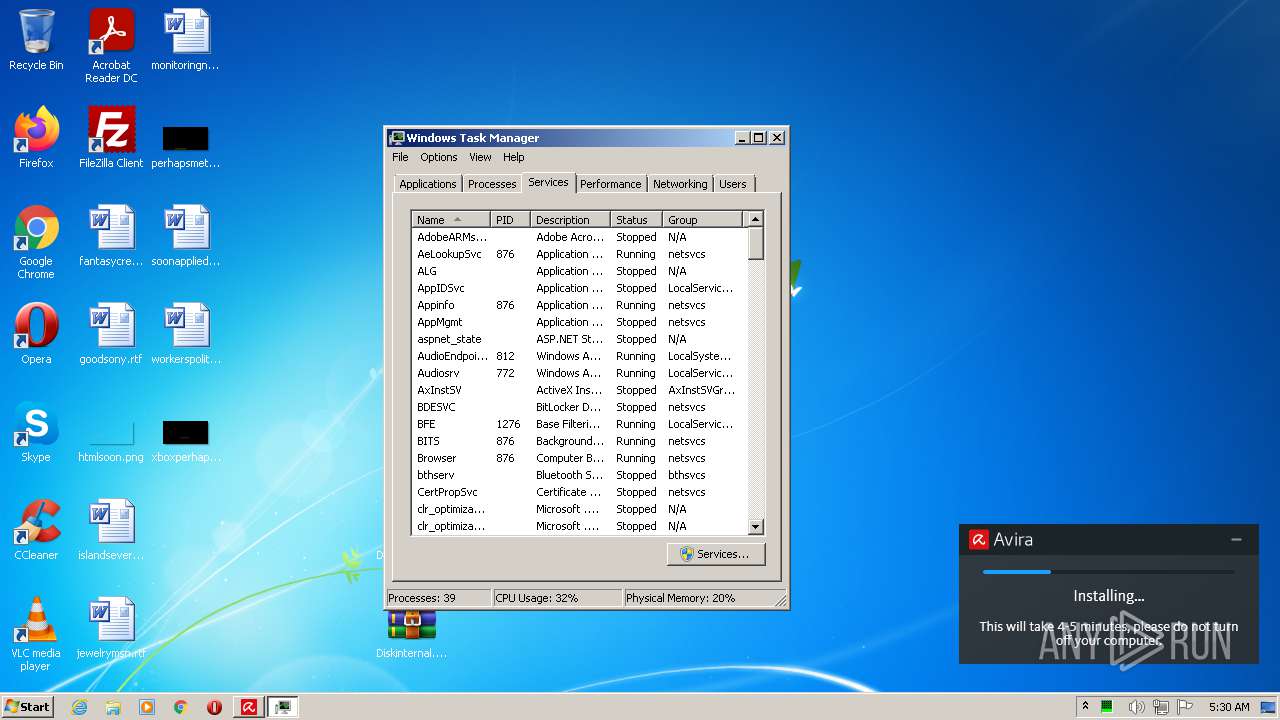Viewport: 1280px width, 720px height.
Task: Minimize the Avira installer popup
Action: click(x=1237, y=540)
